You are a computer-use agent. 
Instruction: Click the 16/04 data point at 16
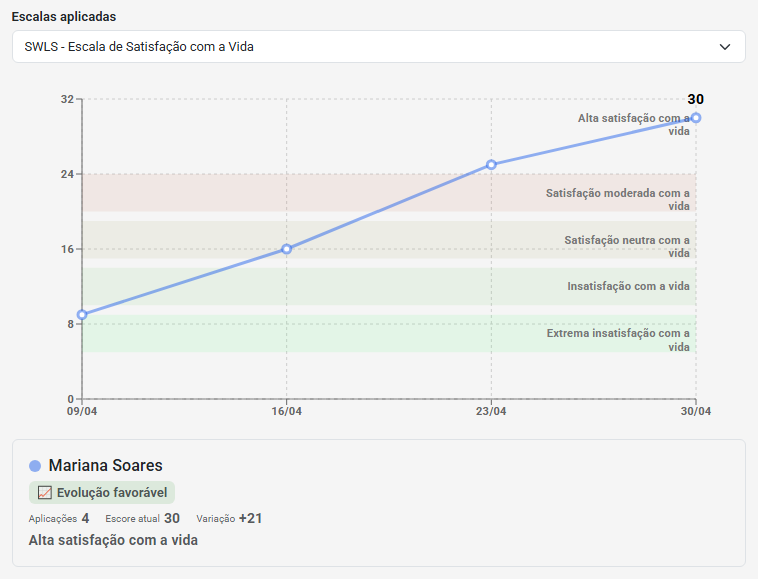(x=287, y=249)
